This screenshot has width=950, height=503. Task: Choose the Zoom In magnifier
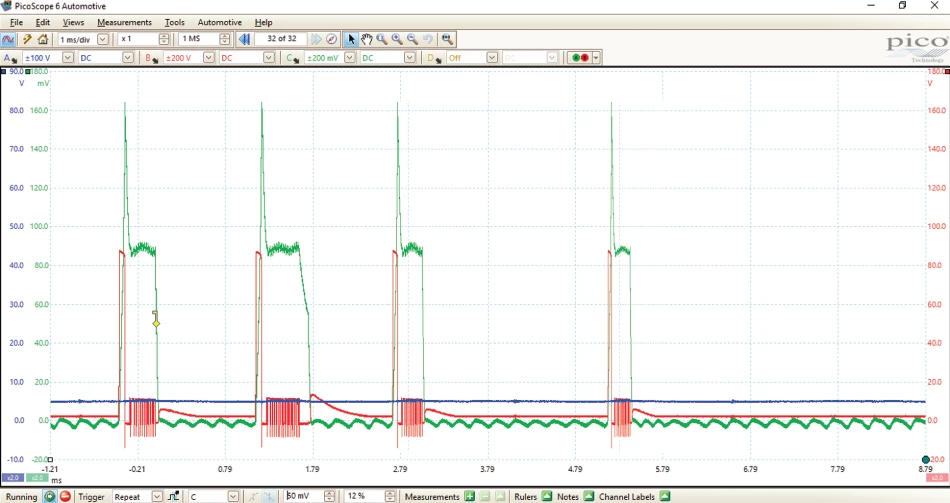pos(397,39)
